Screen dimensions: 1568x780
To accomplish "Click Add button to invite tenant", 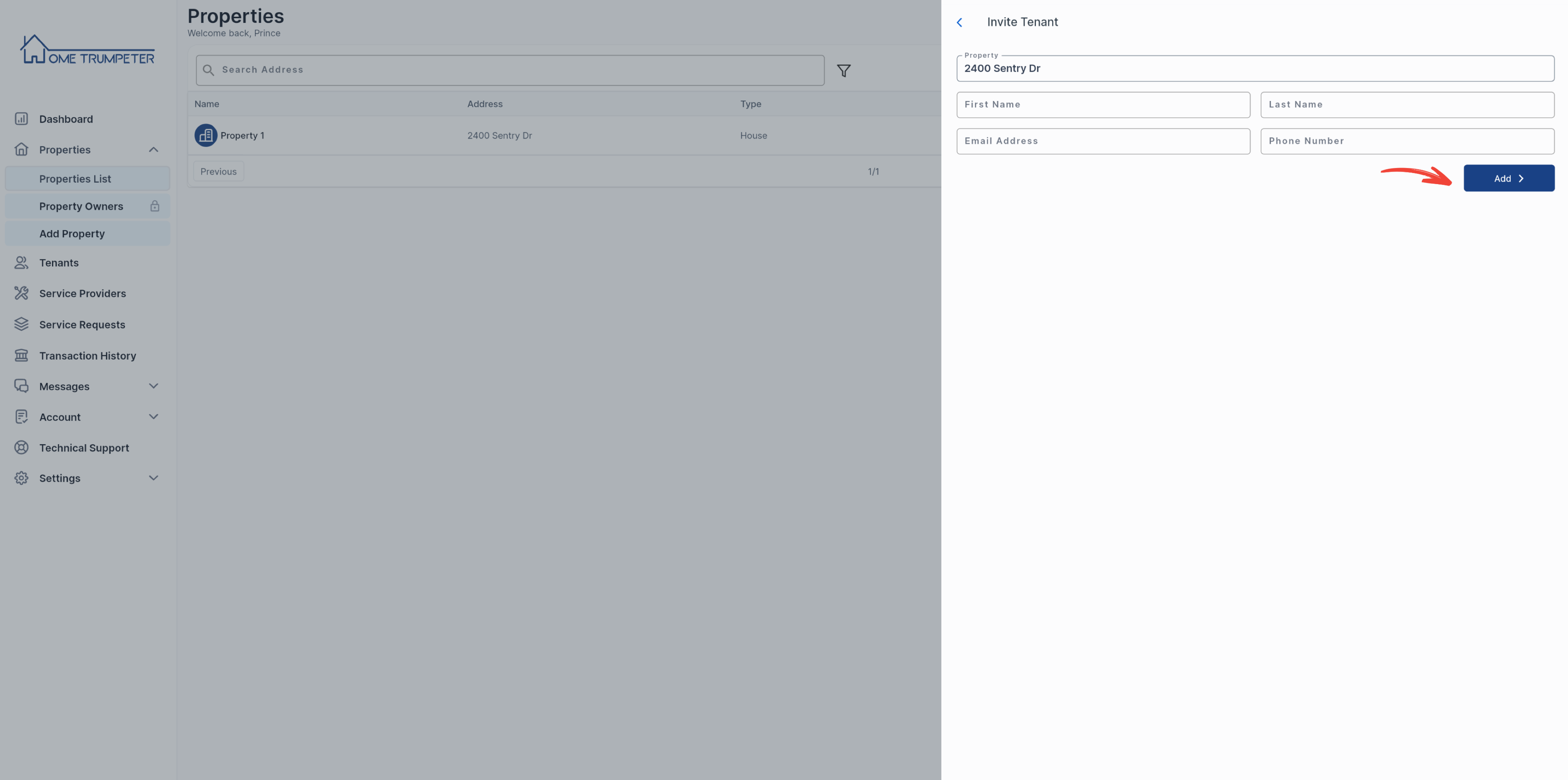I will [x=1509, y=178].
